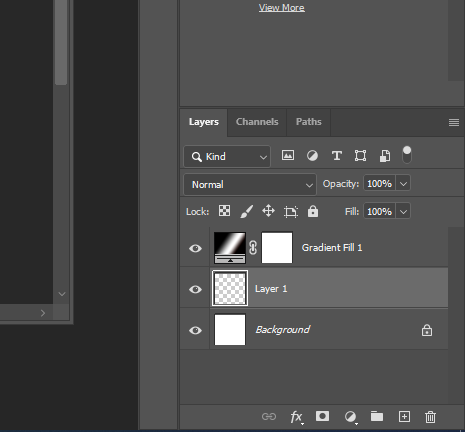Filter for adjustment layers icon
The height and width of the screenshot is (432, 465).
coord(312,156)
